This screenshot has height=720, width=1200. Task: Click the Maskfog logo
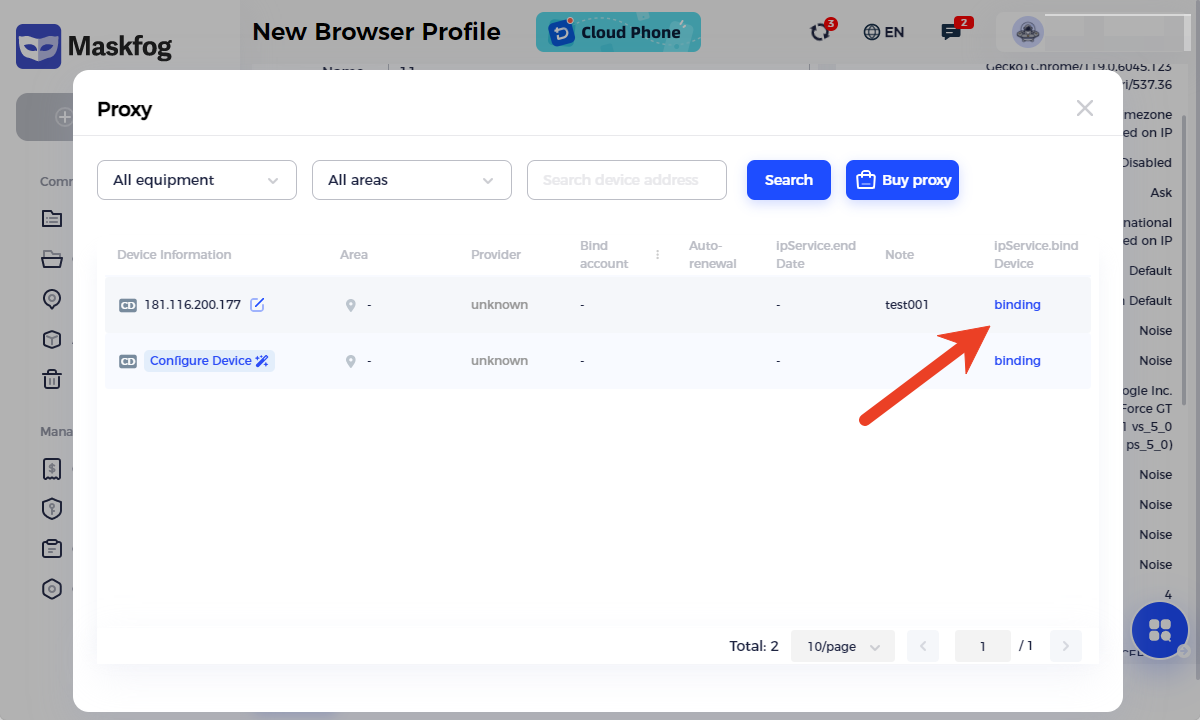(94, 46)
